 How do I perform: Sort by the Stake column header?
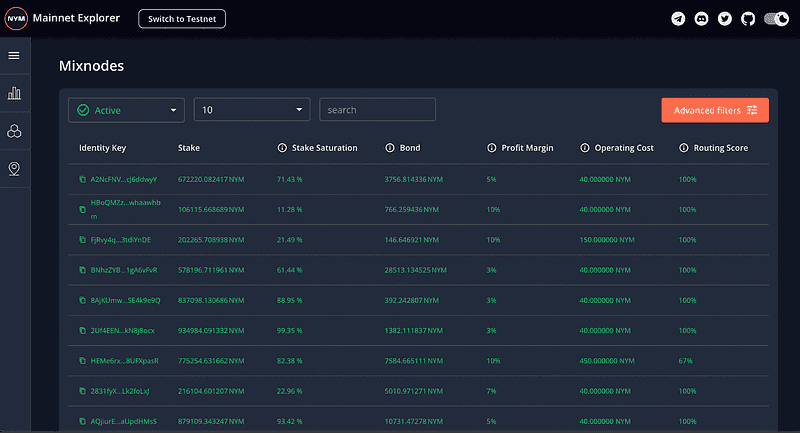(189, 148)
